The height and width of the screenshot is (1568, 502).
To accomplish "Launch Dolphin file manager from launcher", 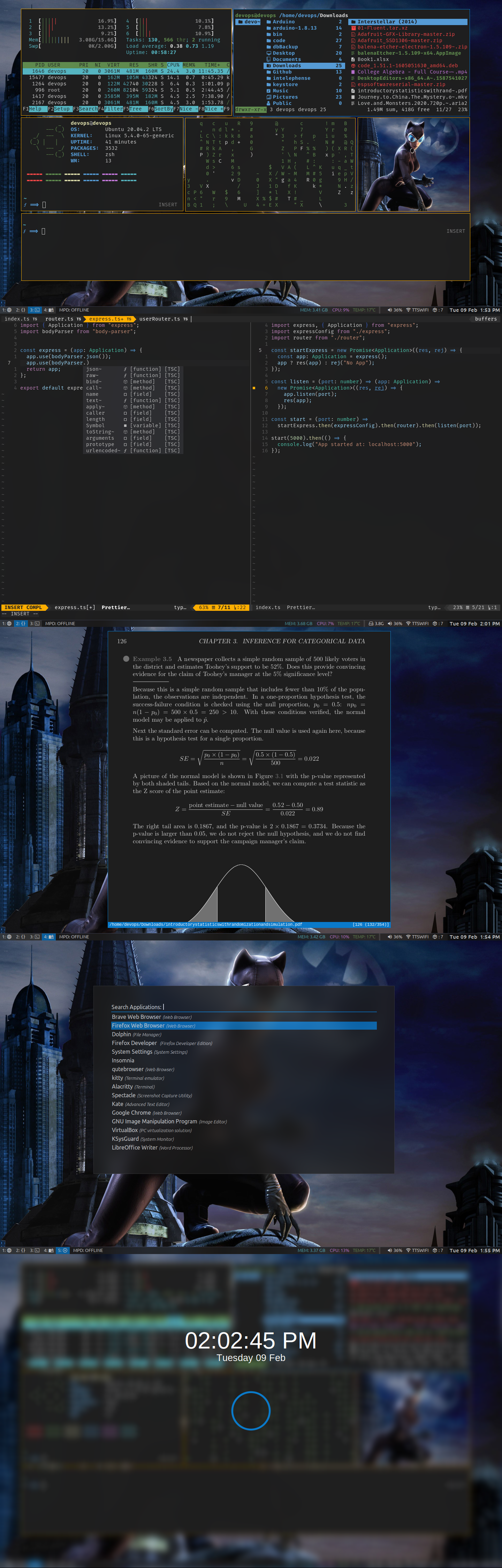I will click(x=244, y=1034).
